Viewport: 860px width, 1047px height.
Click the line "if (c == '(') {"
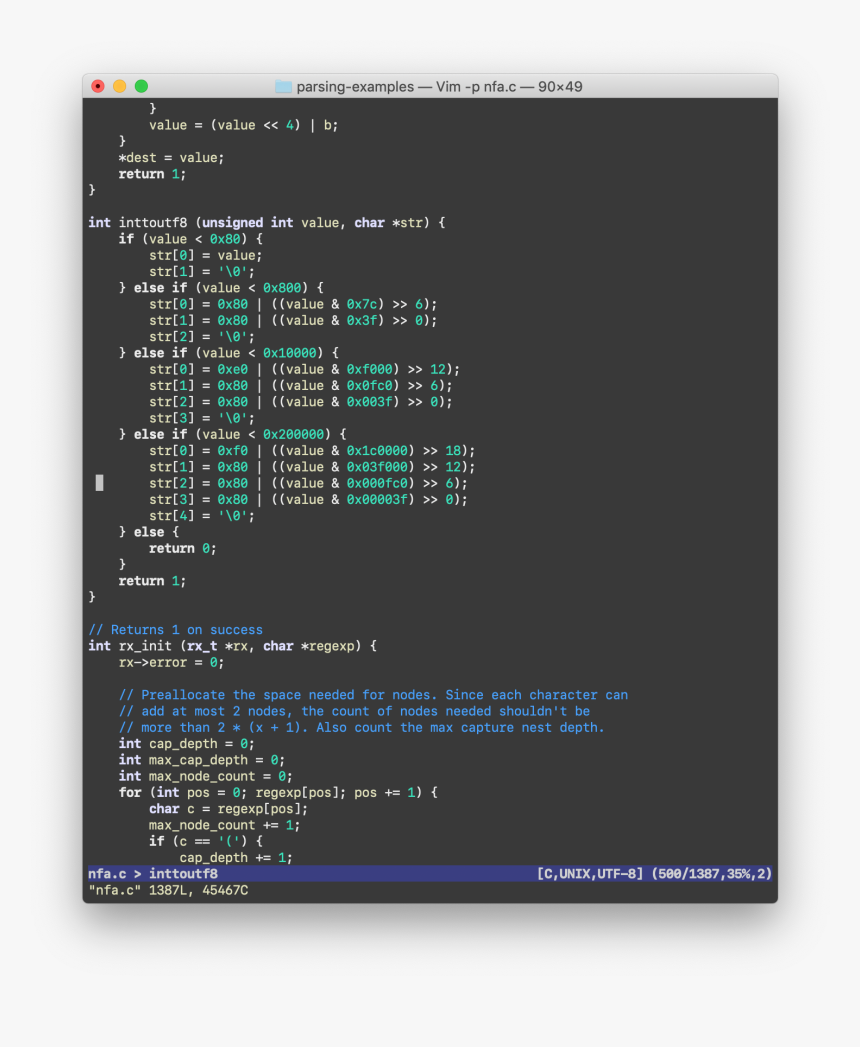(206, 841)
